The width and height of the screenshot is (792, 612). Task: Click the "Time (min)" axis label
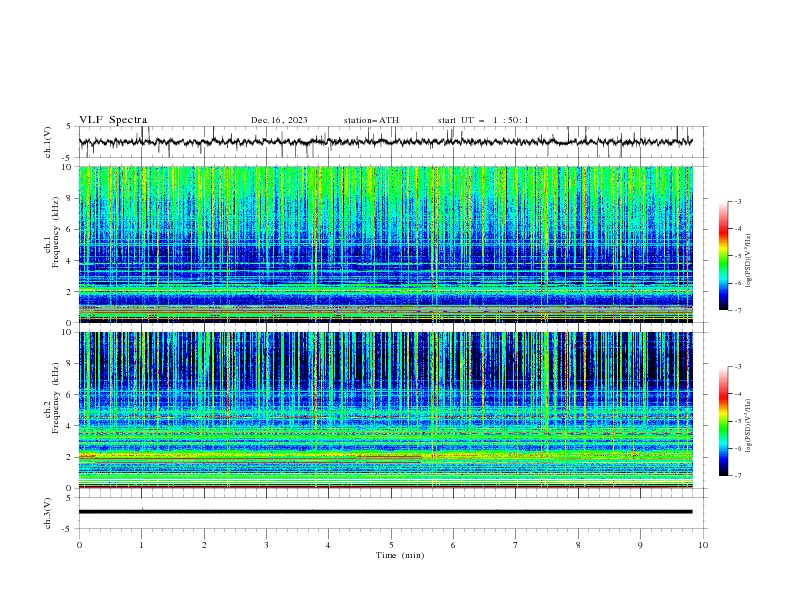[400, 555]
